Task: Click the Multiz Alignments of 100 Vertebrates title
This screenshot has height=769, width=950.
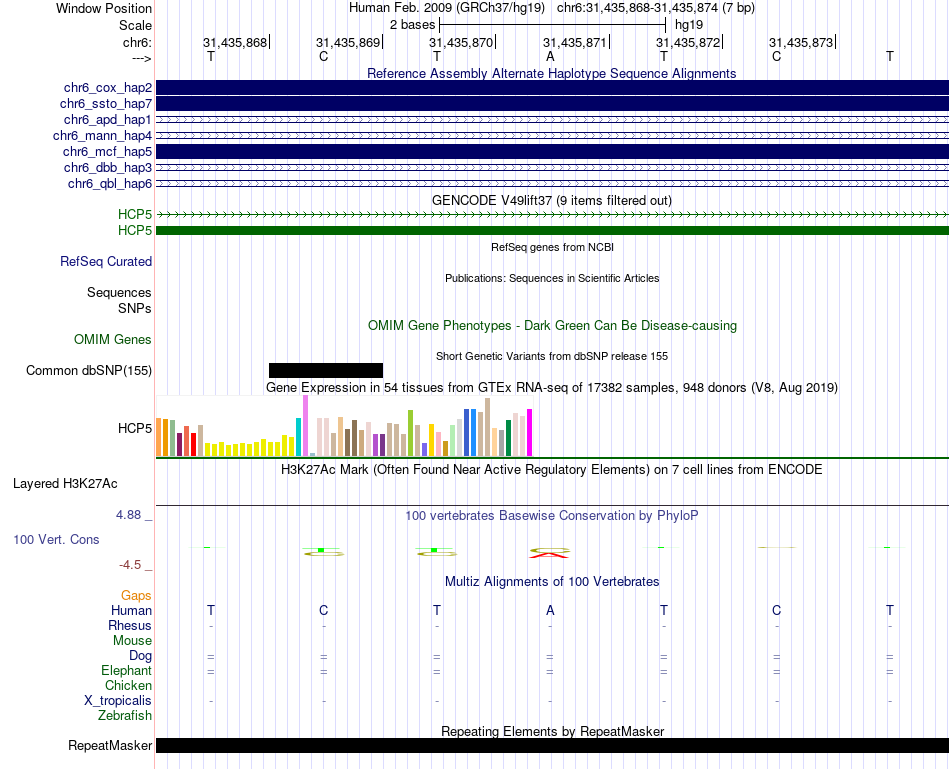Action: [552, 582]
